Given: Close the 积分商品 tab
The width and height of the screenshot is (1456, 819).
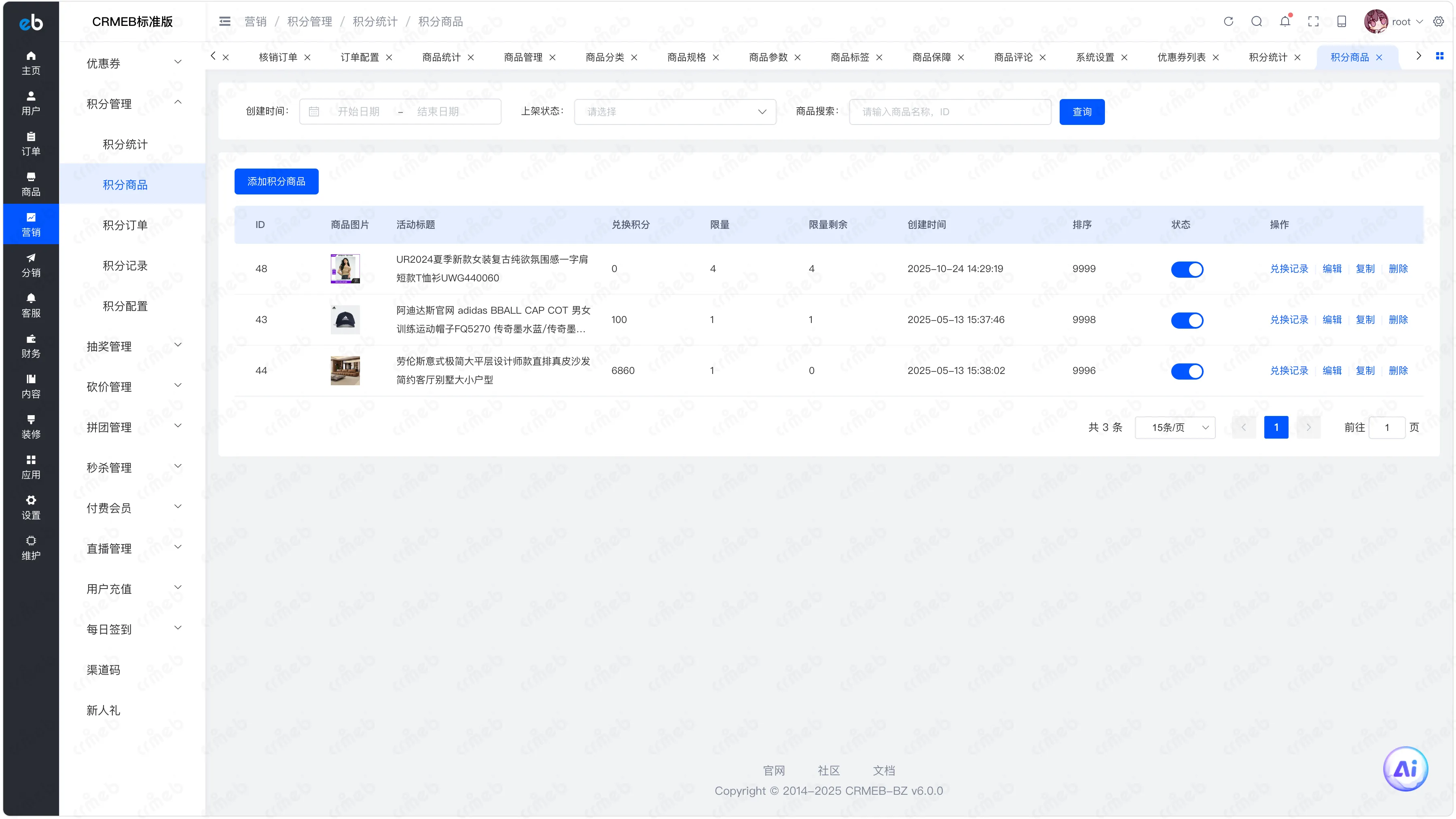Looking at the screenshot, I should [1379, 58].
